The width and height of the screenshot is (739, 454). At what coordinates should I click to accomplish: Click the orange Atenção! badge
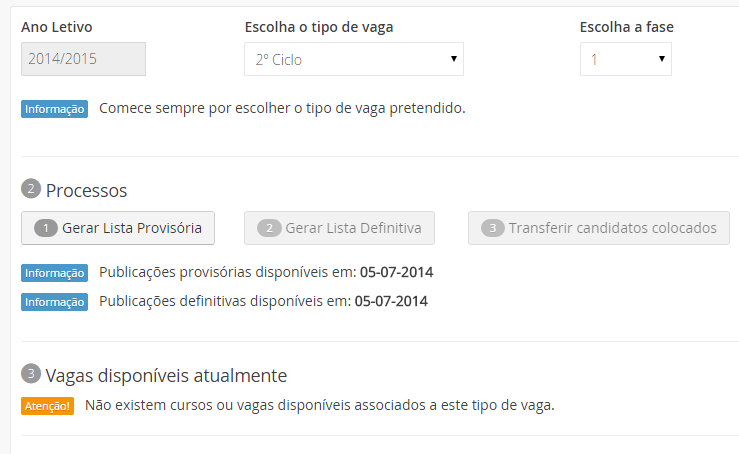(x=48, y=406)
